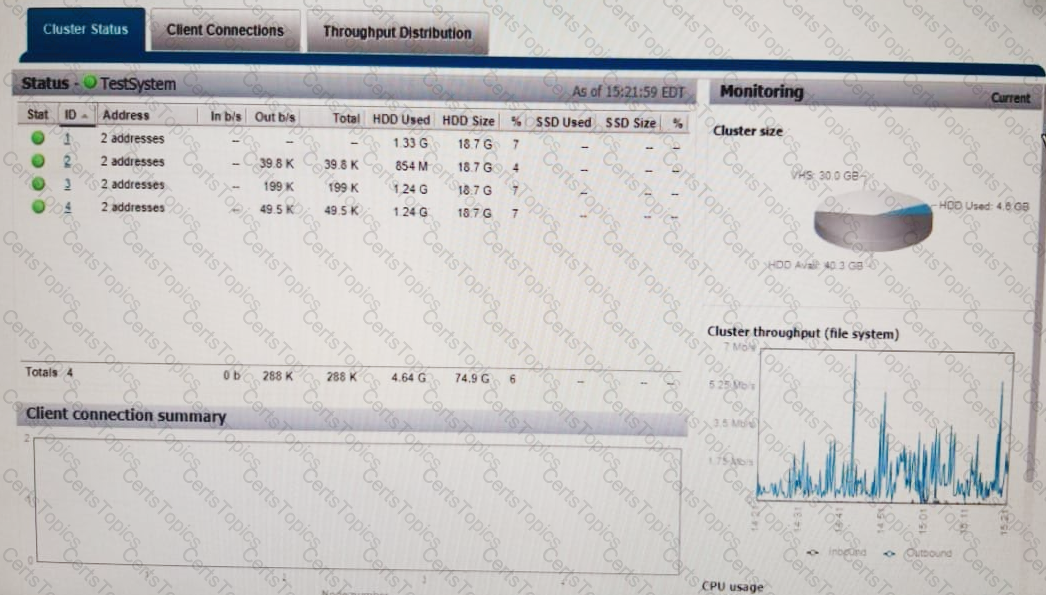Open node ID 2 link
The image size is (1046, 595).
(x=68, y=161)
